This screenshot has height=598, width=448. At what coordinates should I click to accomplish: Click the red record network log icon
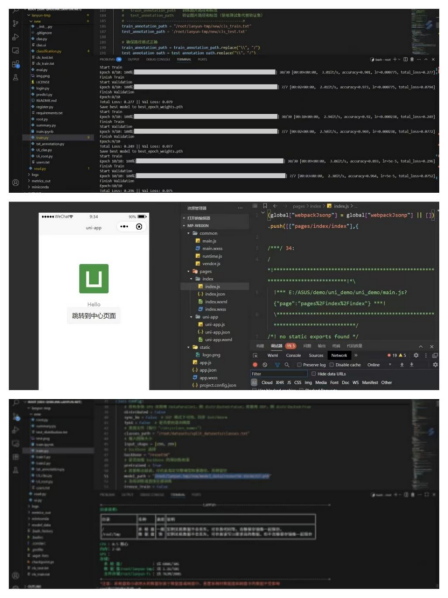coord(255,365)
